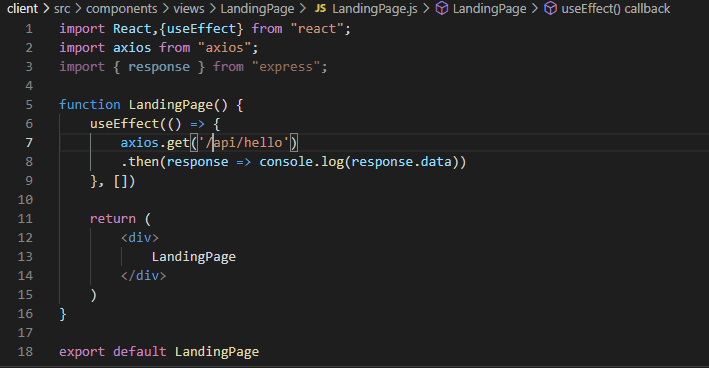709x368 pixels.
Task: Click the function keyword on line 5
Action: (x=90, y=105)
